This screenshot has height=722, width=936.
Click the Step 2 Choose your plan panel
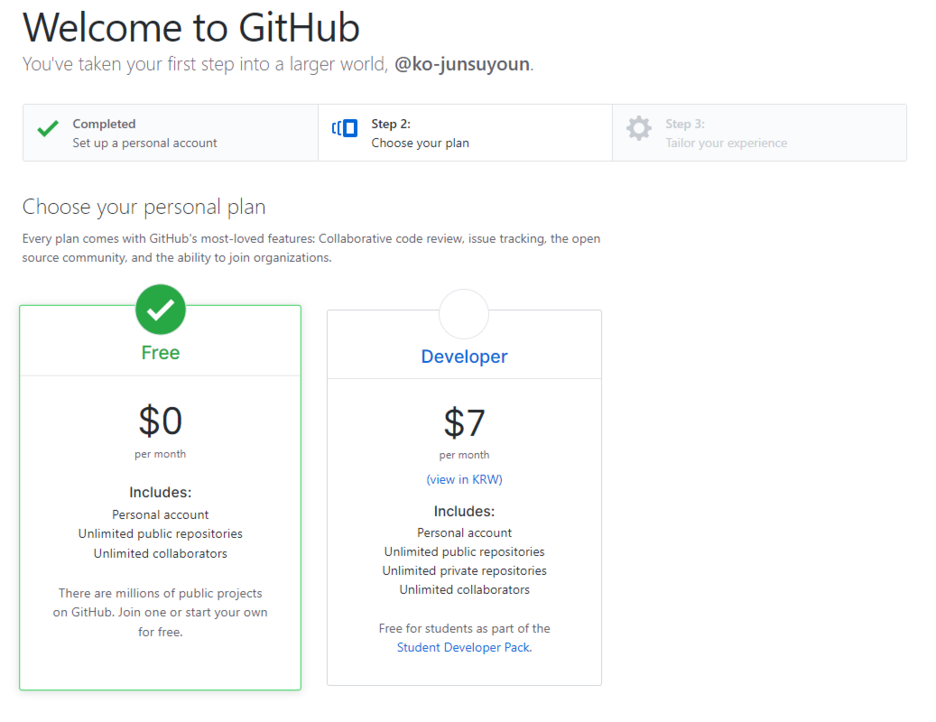click(x=465, y=132)
